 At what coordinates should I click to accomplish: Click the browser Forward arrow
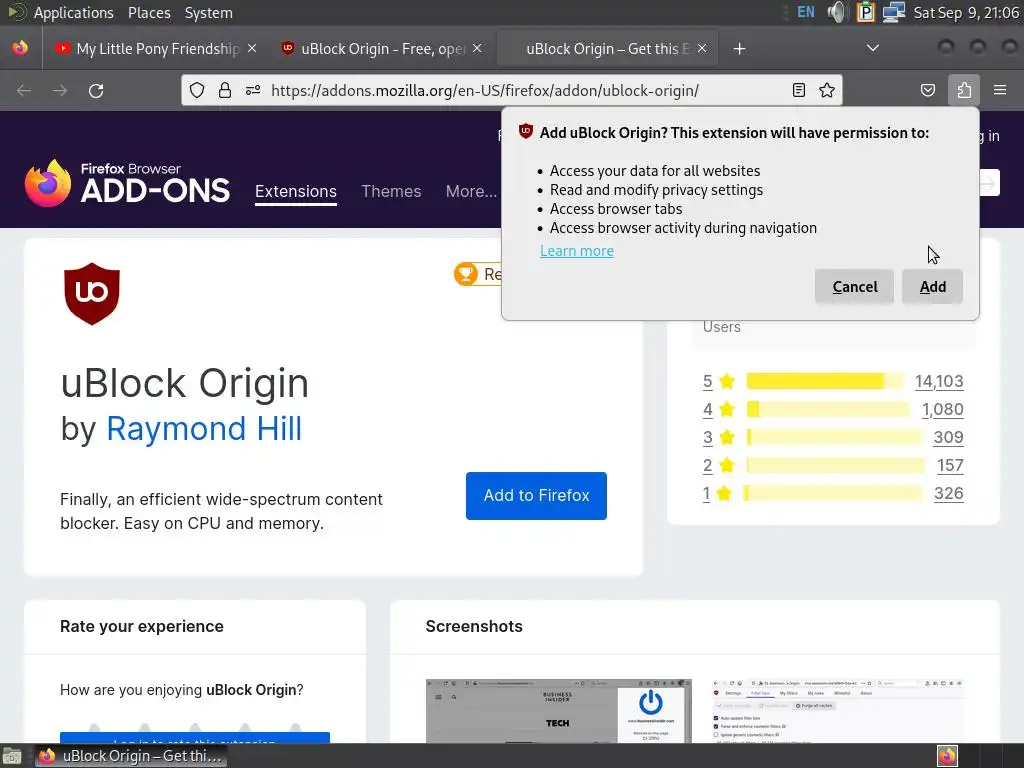[60, 90]
